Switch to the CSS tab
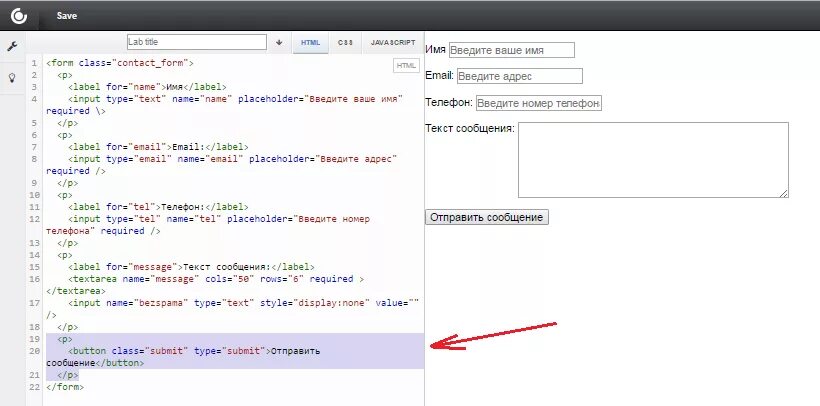 click(345, 42)
